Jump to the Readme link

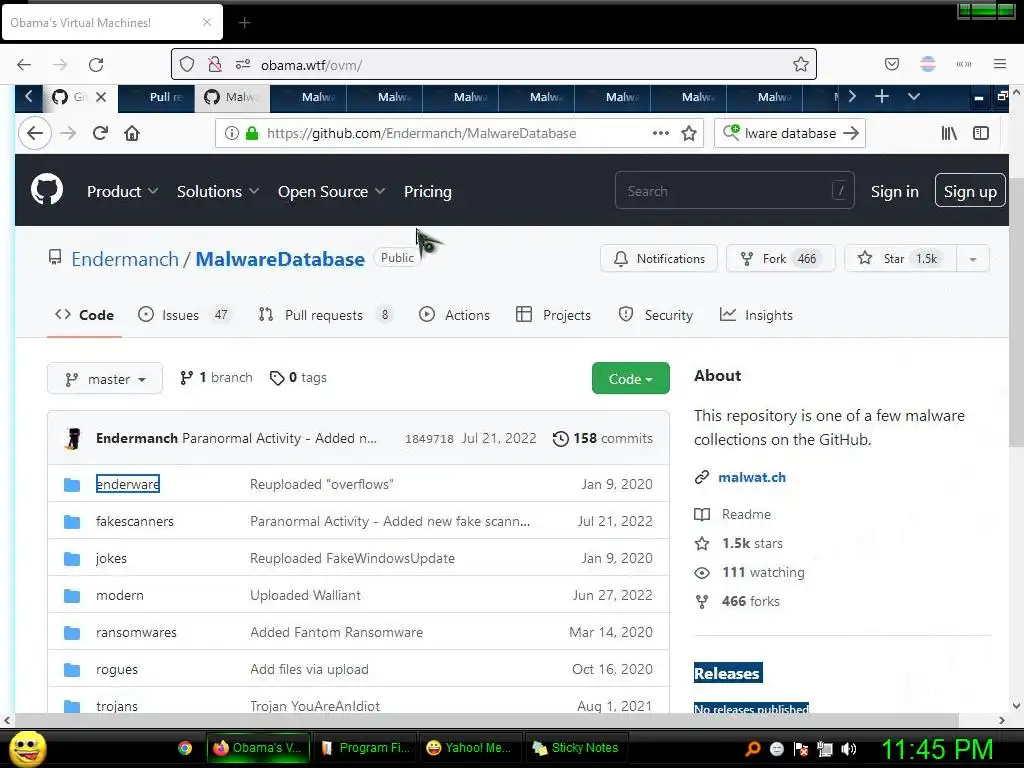[x=746, y=514]
